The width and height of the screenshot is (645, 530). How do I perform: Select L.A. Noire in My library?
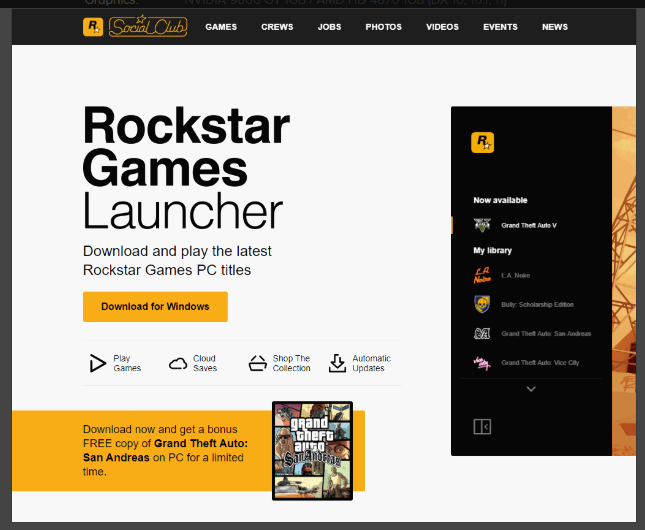pyautogui.click(x=515, y=276)
